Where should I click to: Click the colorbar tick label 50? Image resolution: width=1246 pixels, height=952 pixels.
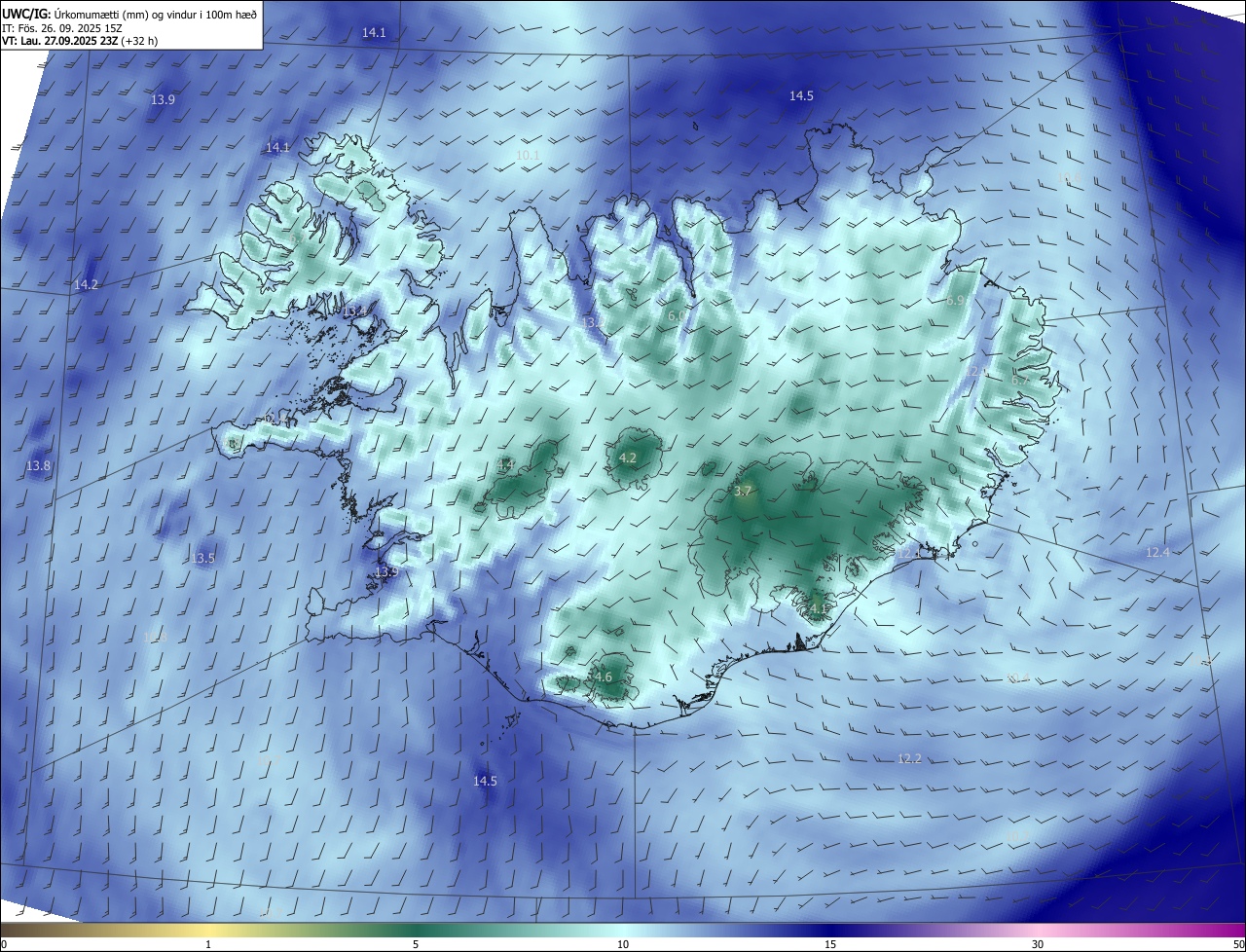point(1238,944)
